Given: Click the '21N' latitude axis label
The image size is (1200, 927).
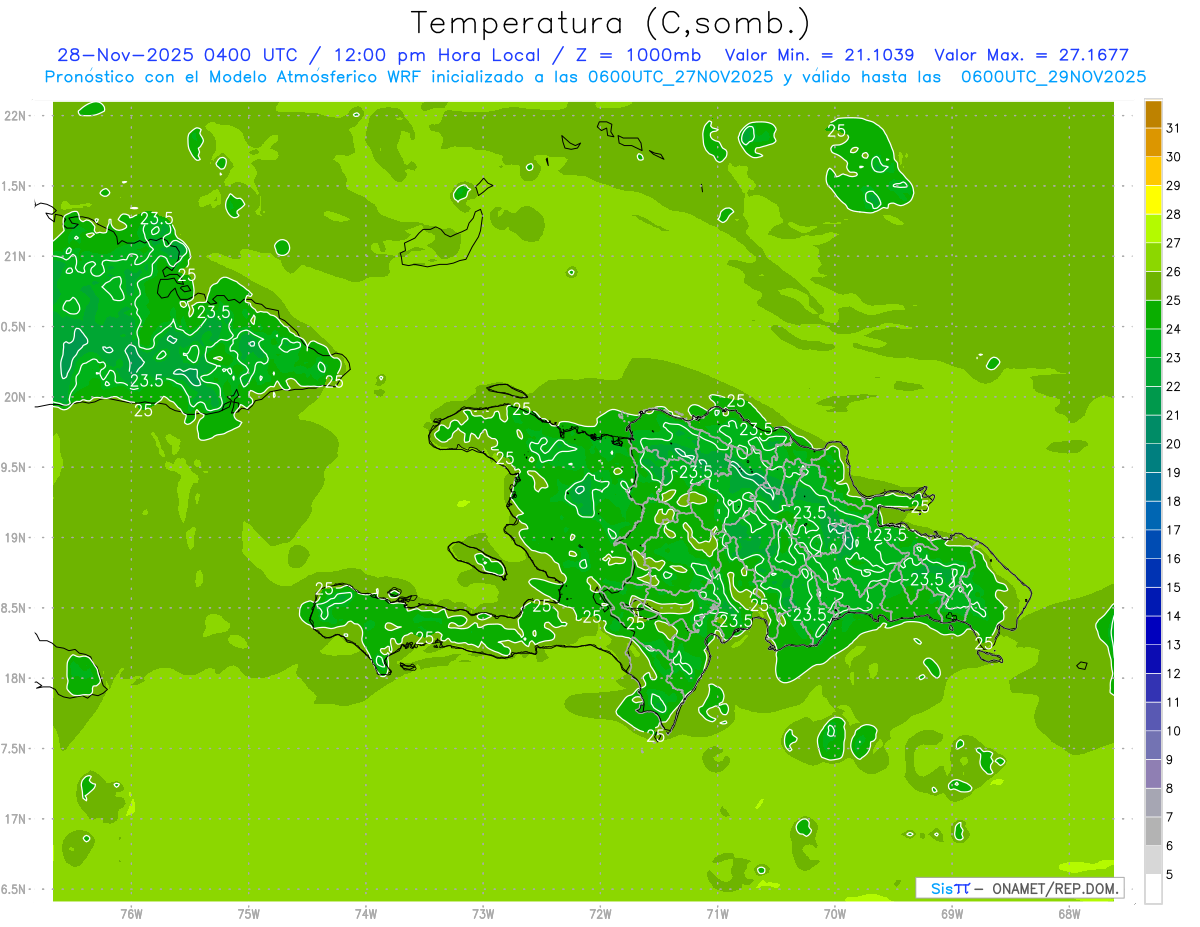Looking at the screenshot, I should (16, 256).
